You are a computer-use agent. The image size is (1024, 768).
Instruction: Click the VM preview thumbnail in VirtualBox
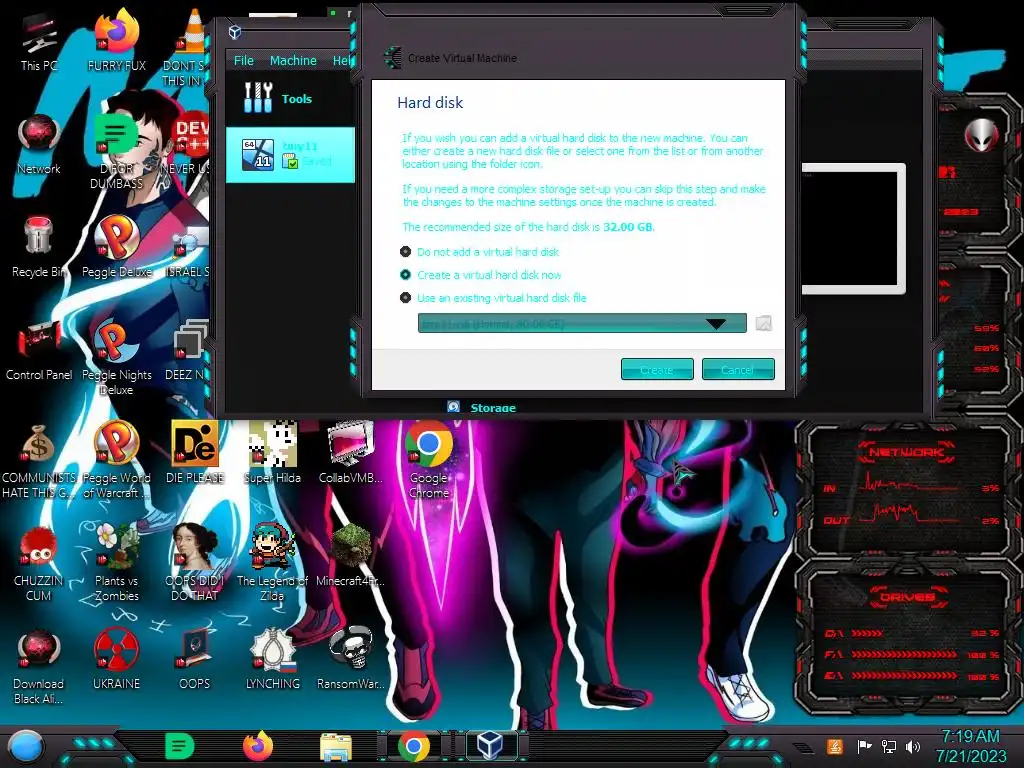[853, 229]
